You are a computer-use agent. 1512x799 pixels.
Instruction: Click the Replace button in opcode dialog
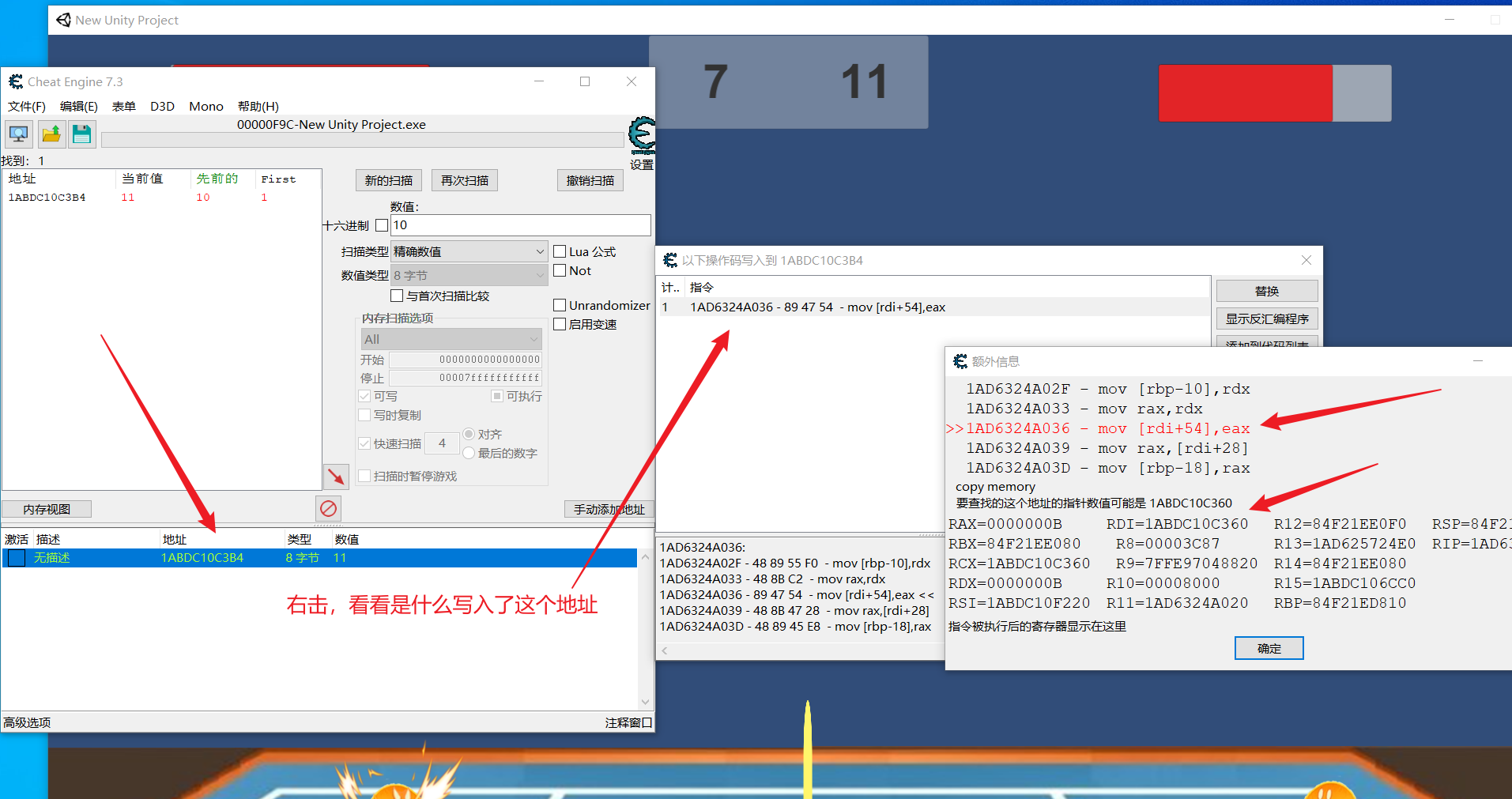pyautogui.click(x=1267, y=291)
